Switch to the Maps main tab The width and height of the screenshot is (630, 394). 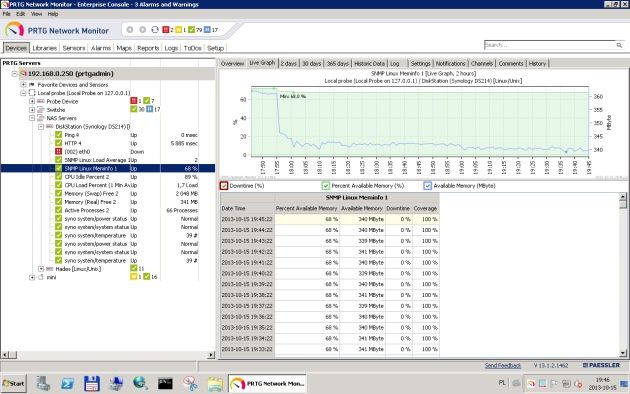[124, 48]
